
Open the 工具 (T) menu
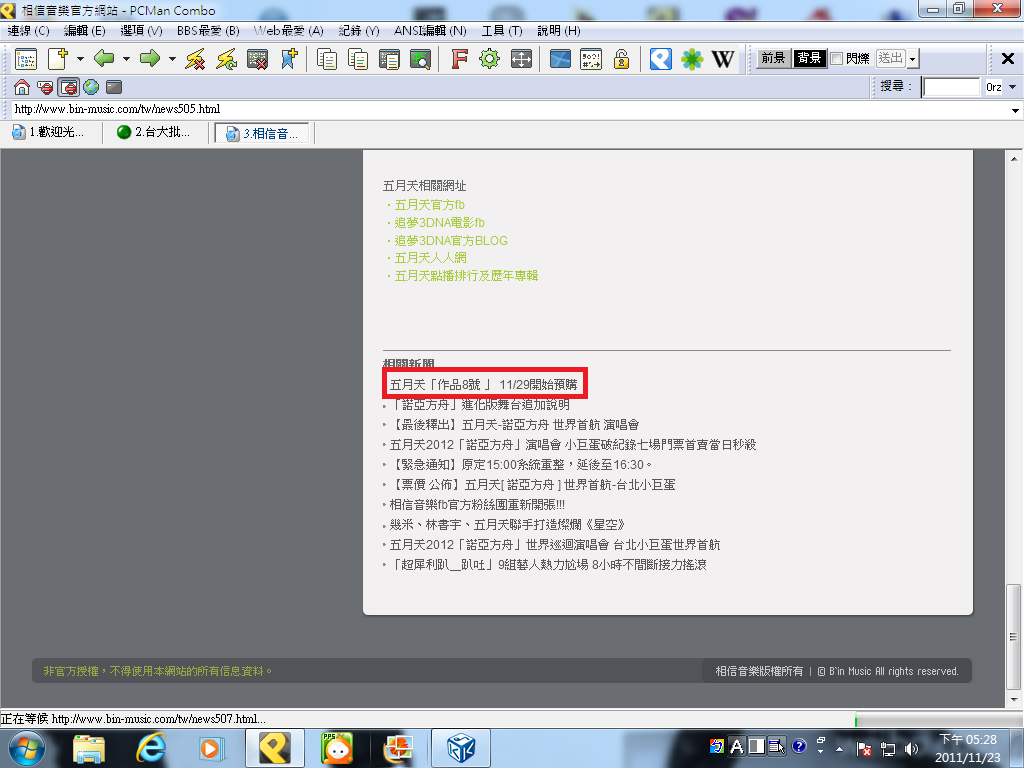click(x=502, y=31)
